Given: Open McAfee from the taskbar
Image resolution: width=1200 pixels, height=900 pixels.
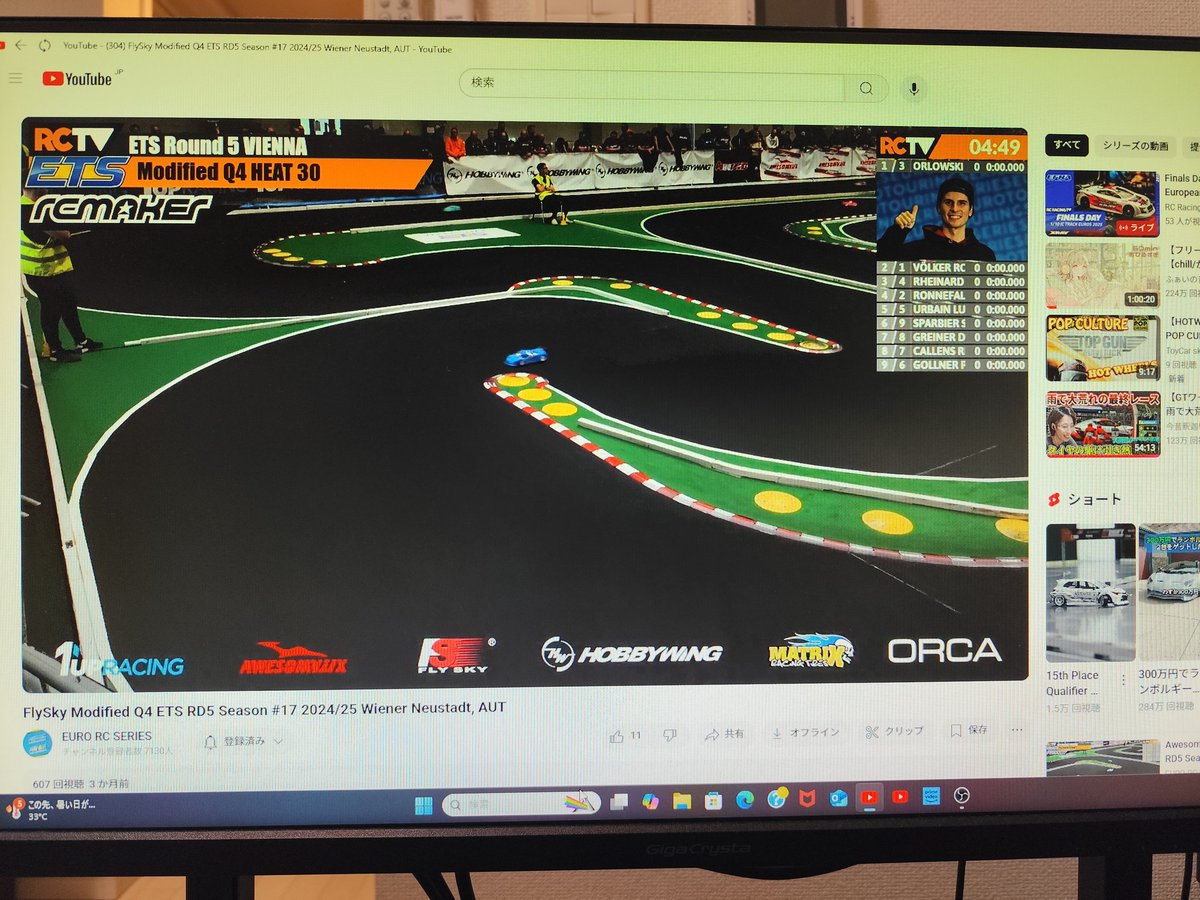Looking at the screenshot, I should click(x=807, y=798).
